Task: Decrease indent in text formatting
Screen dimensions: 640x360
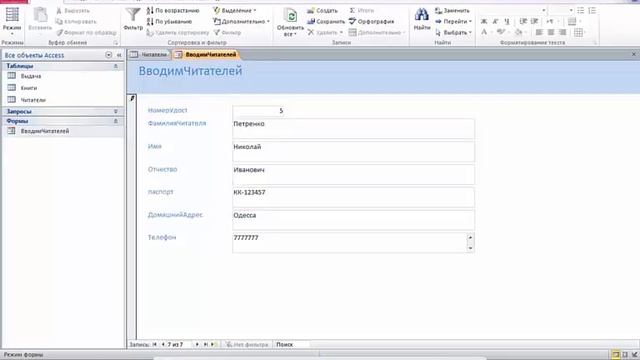Action: pos(523,21)
